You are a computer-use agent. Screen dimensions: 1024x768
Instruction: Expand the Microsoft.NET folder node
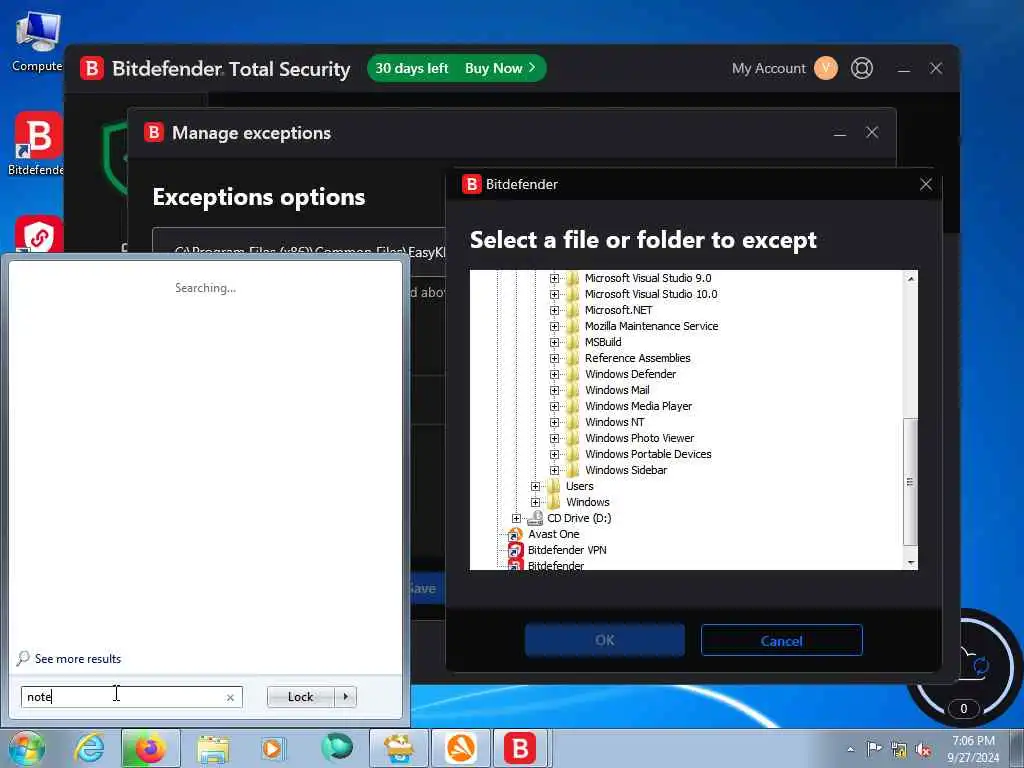tap(554, 310)
